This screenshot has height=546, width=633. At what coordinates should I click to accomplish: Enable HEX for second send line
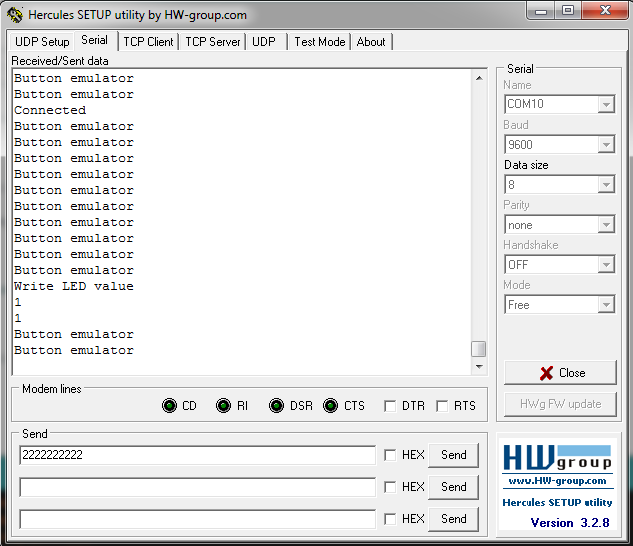pyautogui.click(x=390, y=487)
